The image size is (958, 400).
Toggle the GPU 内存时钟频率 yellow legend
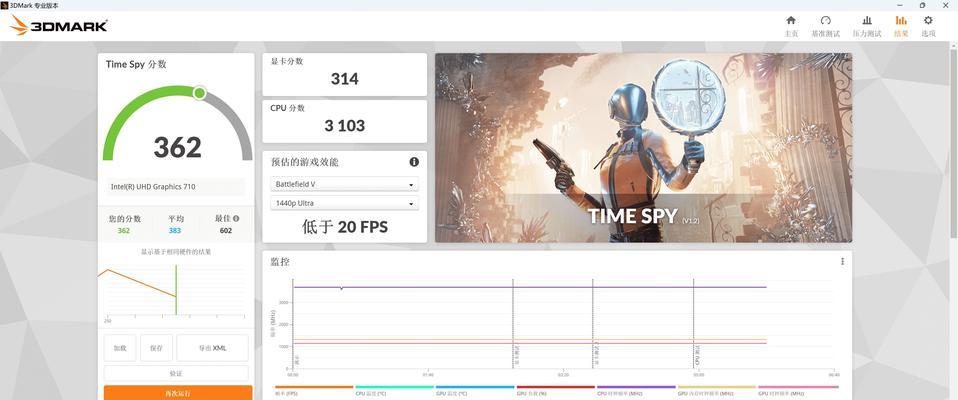(717, 391)
